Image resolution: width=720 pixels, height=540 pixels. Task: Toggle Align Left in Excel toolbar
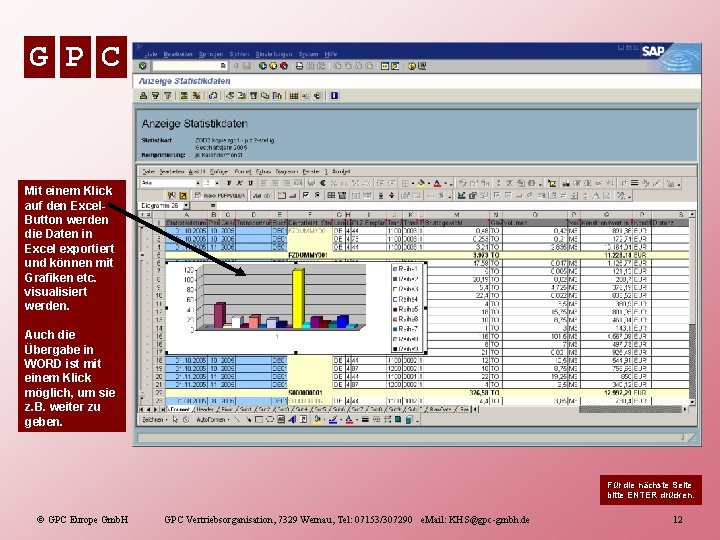pos(264,183)
